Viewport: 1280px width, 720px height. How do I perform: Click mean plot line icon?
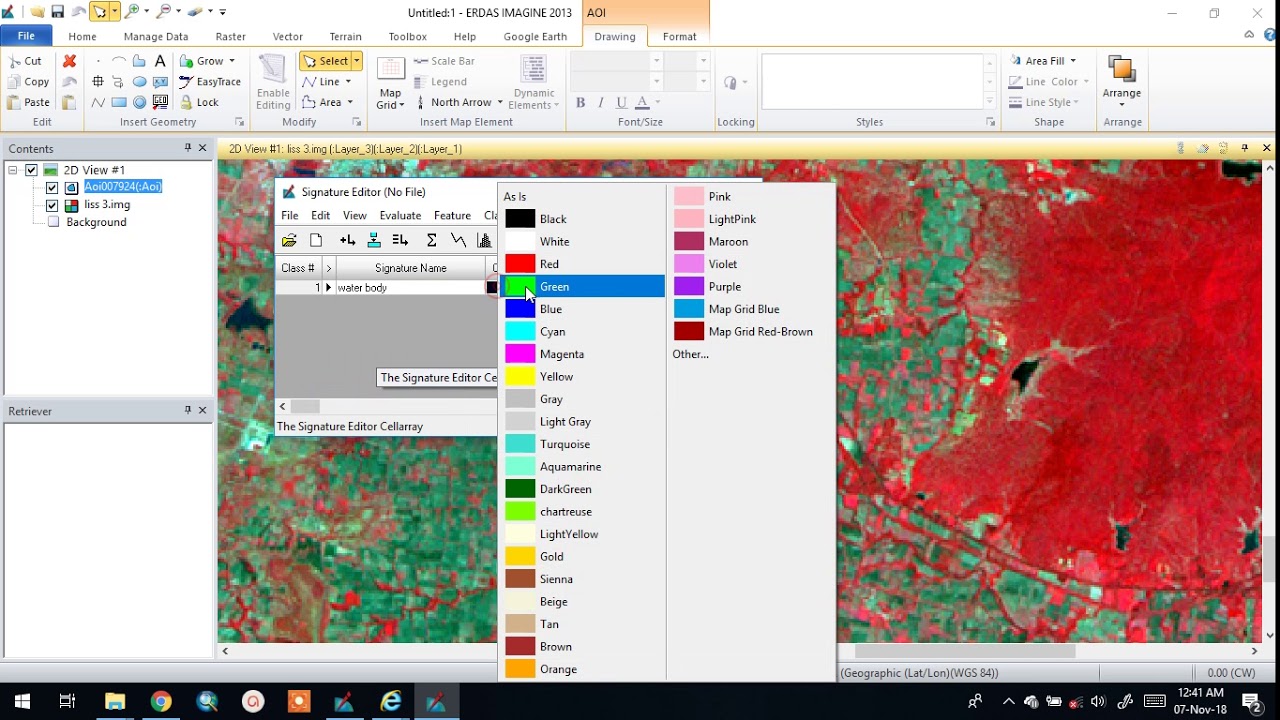(458, 240)
